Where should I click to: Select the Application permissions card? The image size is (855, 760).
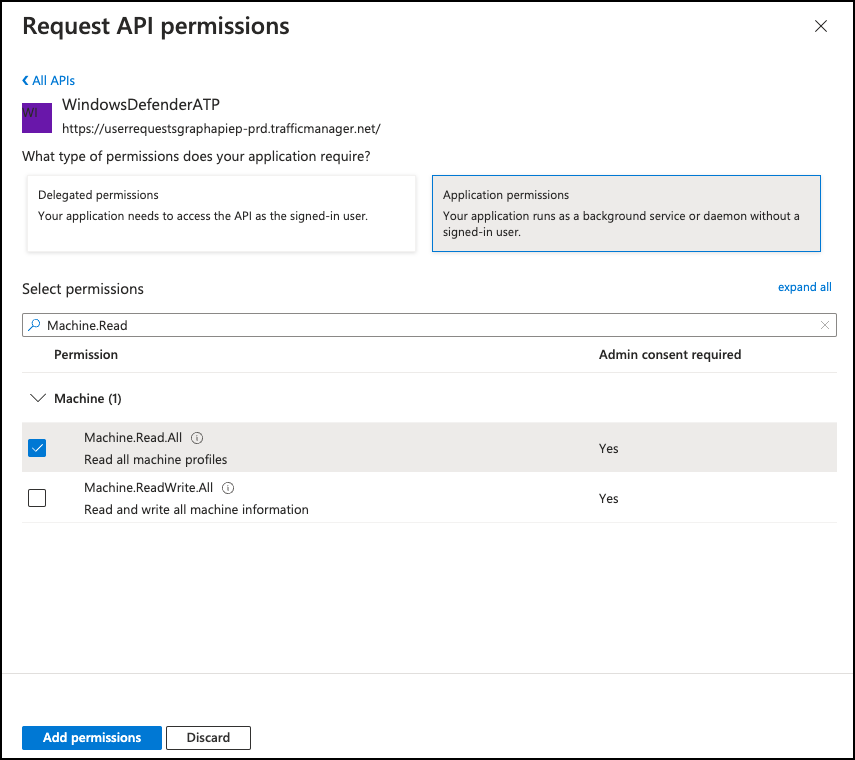[626, 214]
